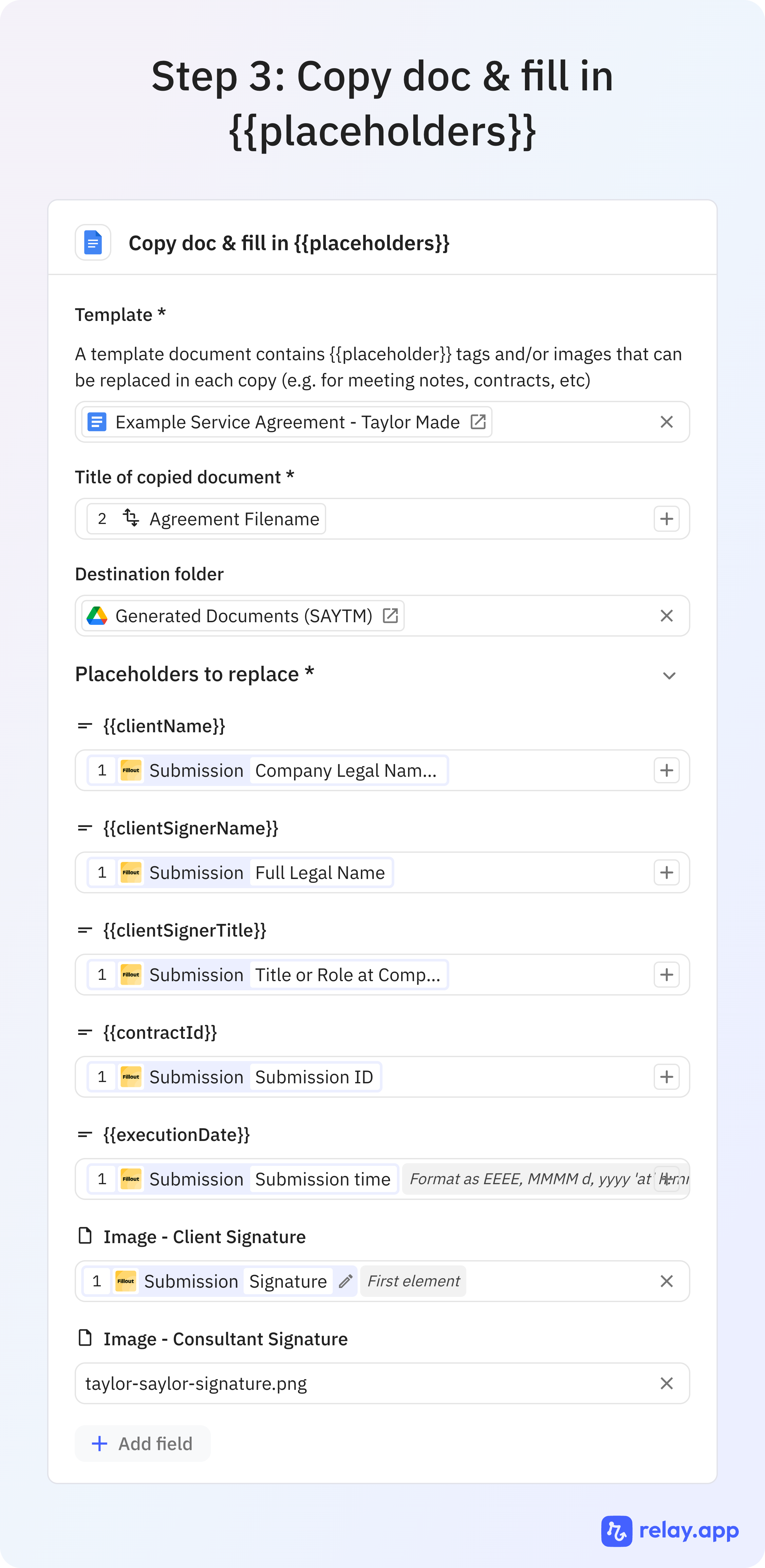Click drag handle beside {{executionDate}}

click(x=85, y=1135)
